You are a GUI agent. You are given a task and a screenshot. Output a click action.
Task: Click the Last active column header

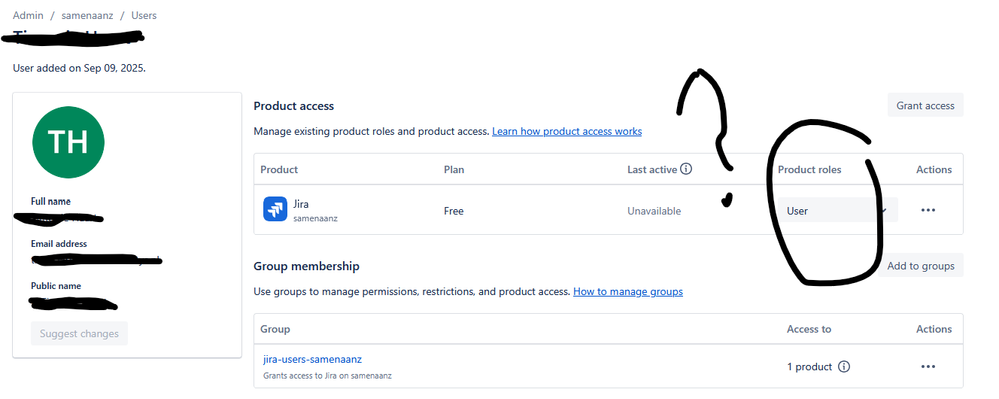tap(652, 170)
